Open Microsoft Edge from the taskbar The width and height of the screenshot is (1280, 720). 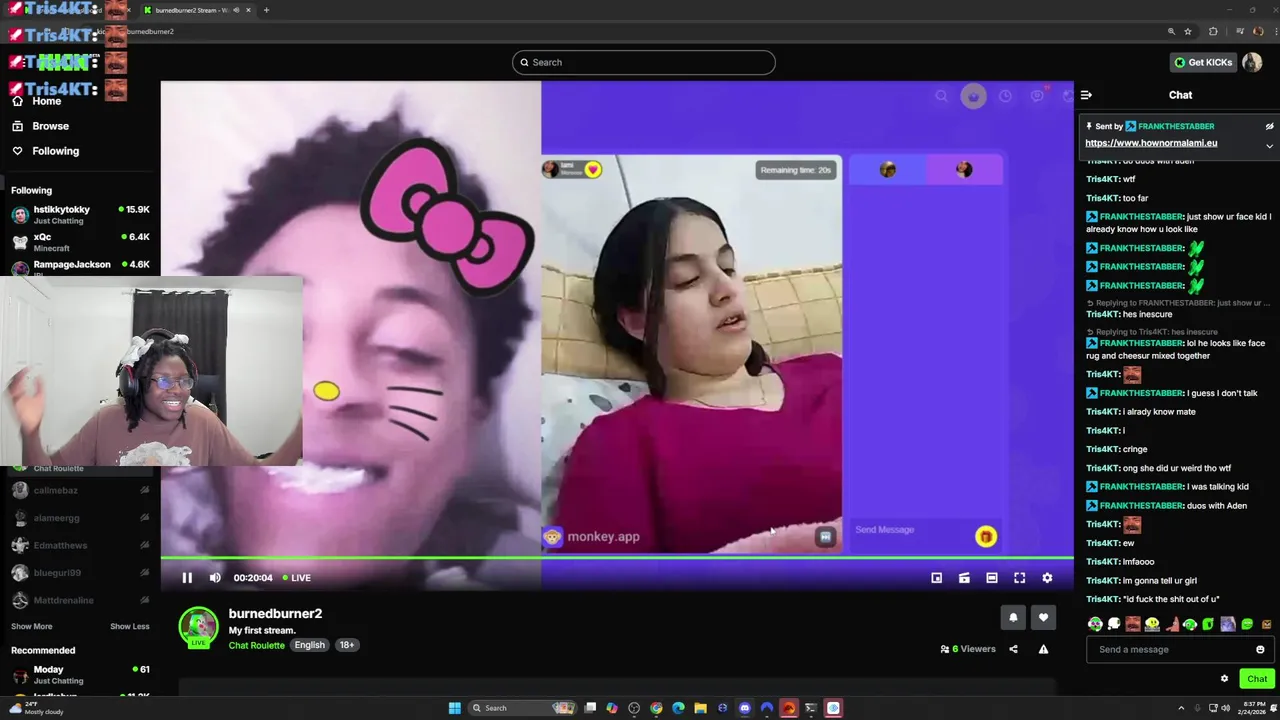click(678, 708)
